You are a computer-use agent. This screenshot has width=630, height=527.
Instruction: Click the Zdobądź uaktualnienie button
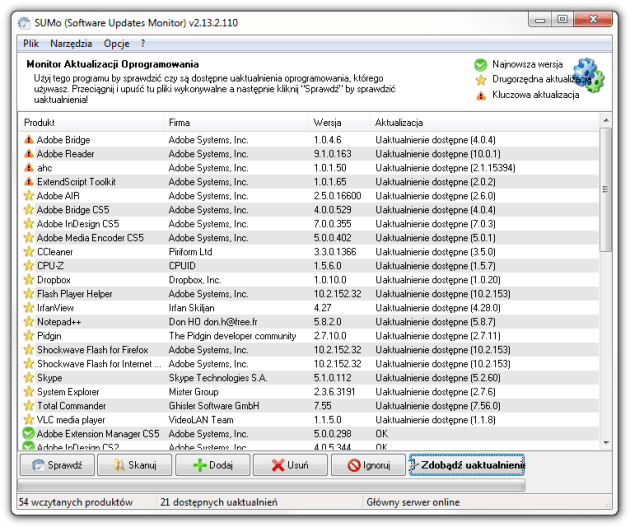tap(467, 465)
